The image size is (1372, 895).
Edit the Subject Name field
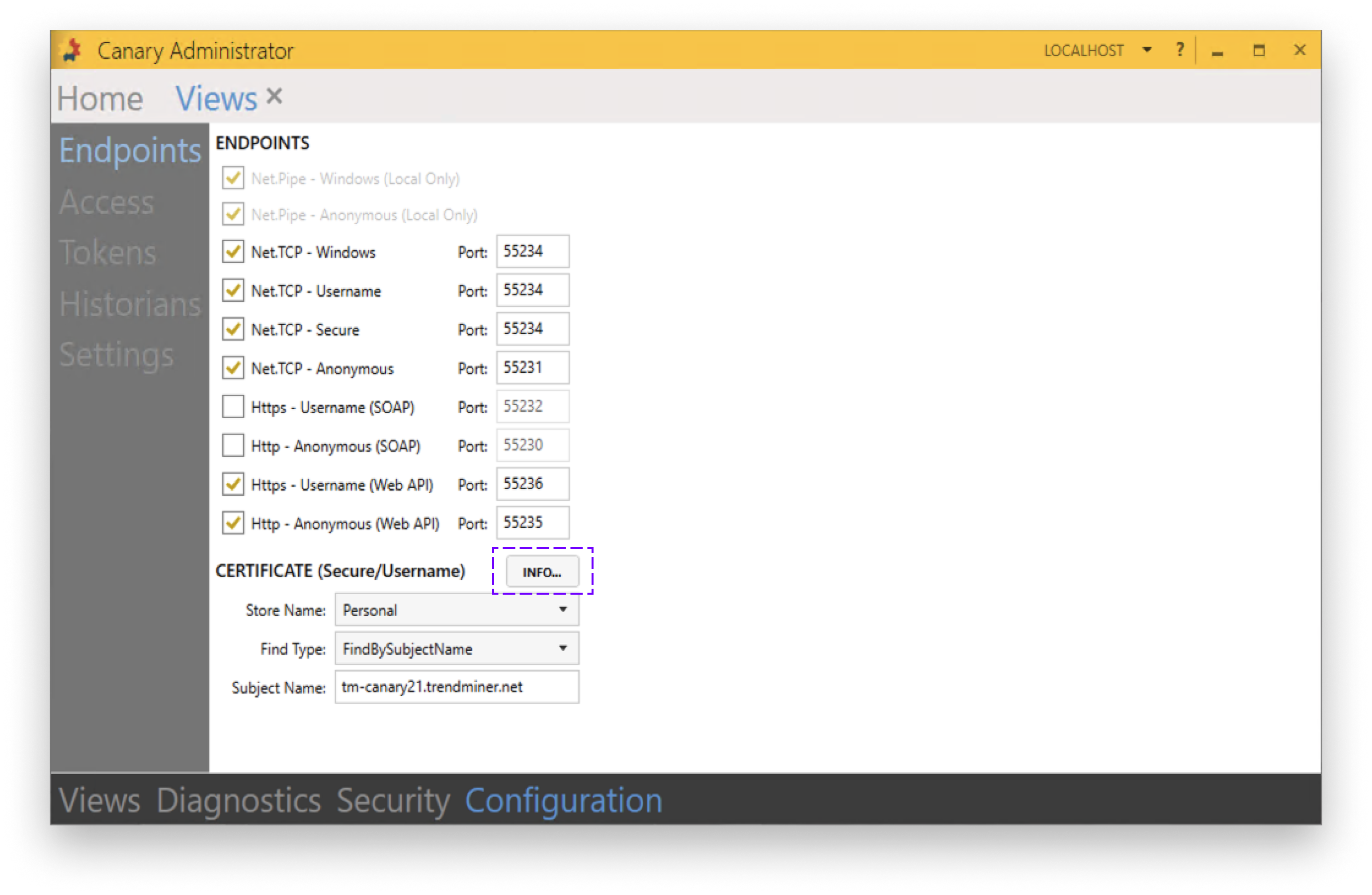click(x=455, y=686)
